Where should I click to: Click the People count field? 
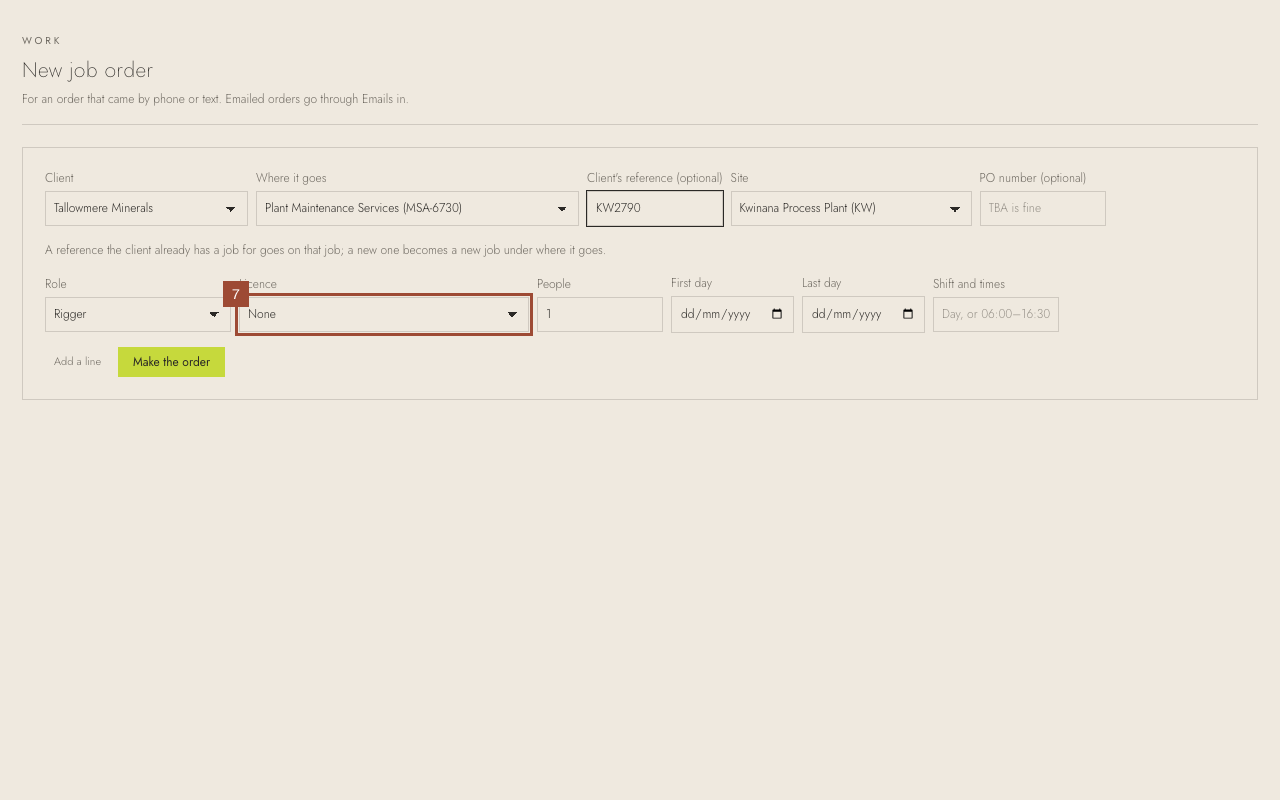(600, 314)
